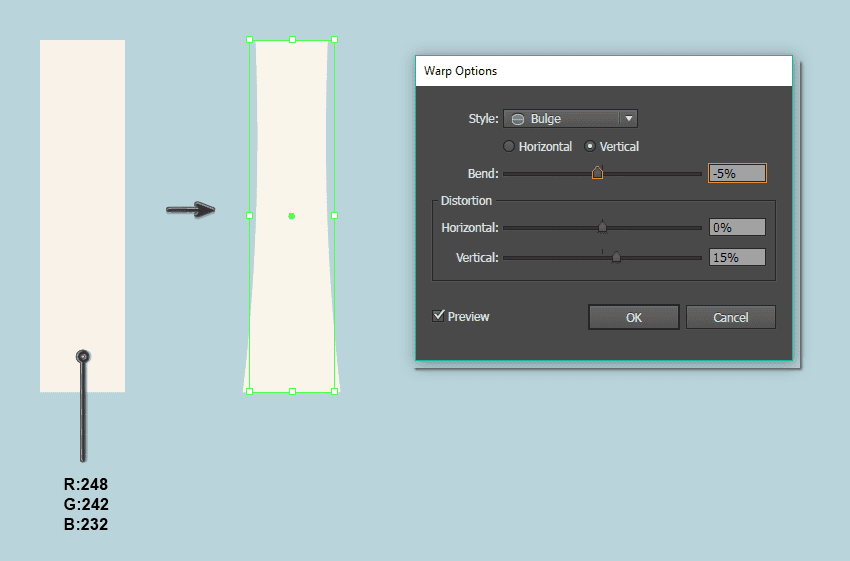The width and height of the screenshot is (850, 561).
Task: Click the middle-left selection handle of warped shape
Action: 249,215
